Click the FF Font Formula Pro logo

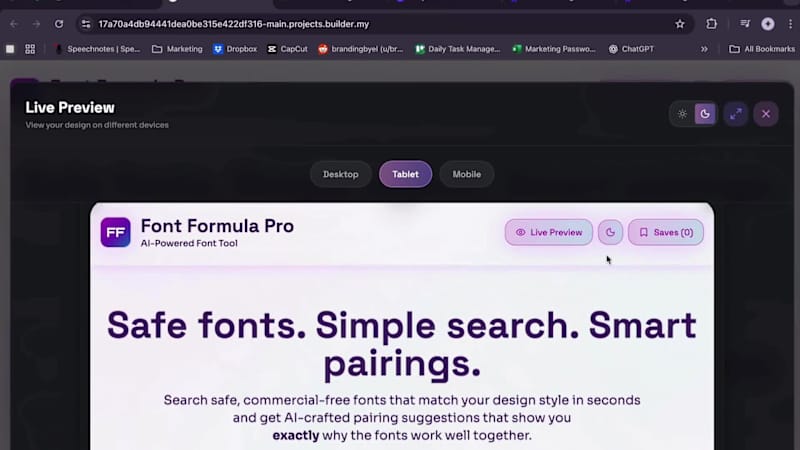click(x=115, y=232)
